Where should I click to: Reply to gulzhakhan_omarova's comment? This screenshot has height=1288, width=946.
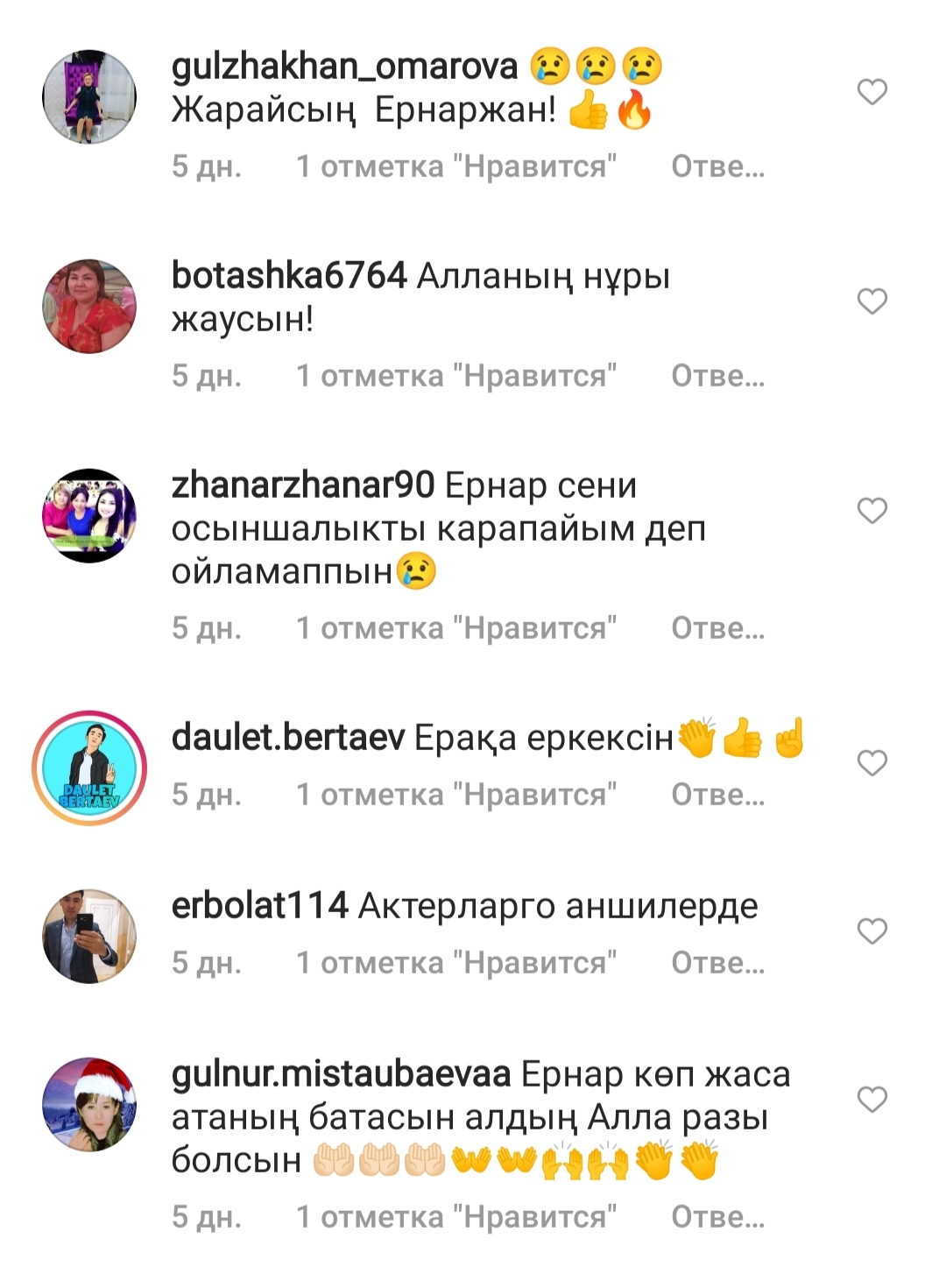pyautogui.click(x=717, y=166)
